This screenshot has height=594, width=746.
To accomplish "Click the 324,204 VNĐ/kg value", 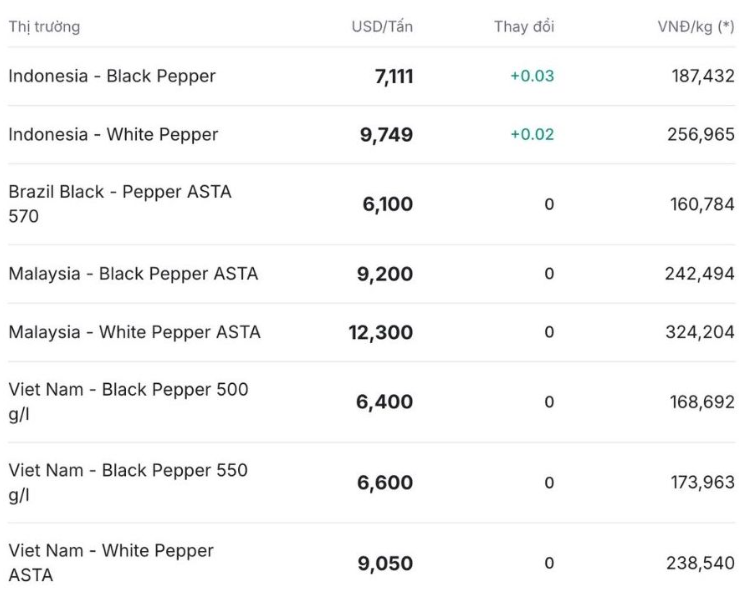I will (700, 333).
